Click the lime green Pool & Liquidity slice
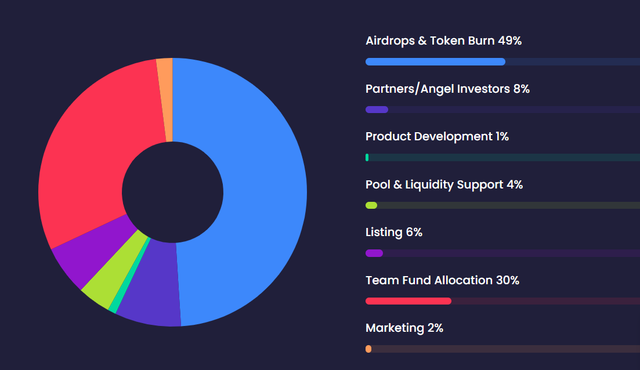 [x=112, y=277]
